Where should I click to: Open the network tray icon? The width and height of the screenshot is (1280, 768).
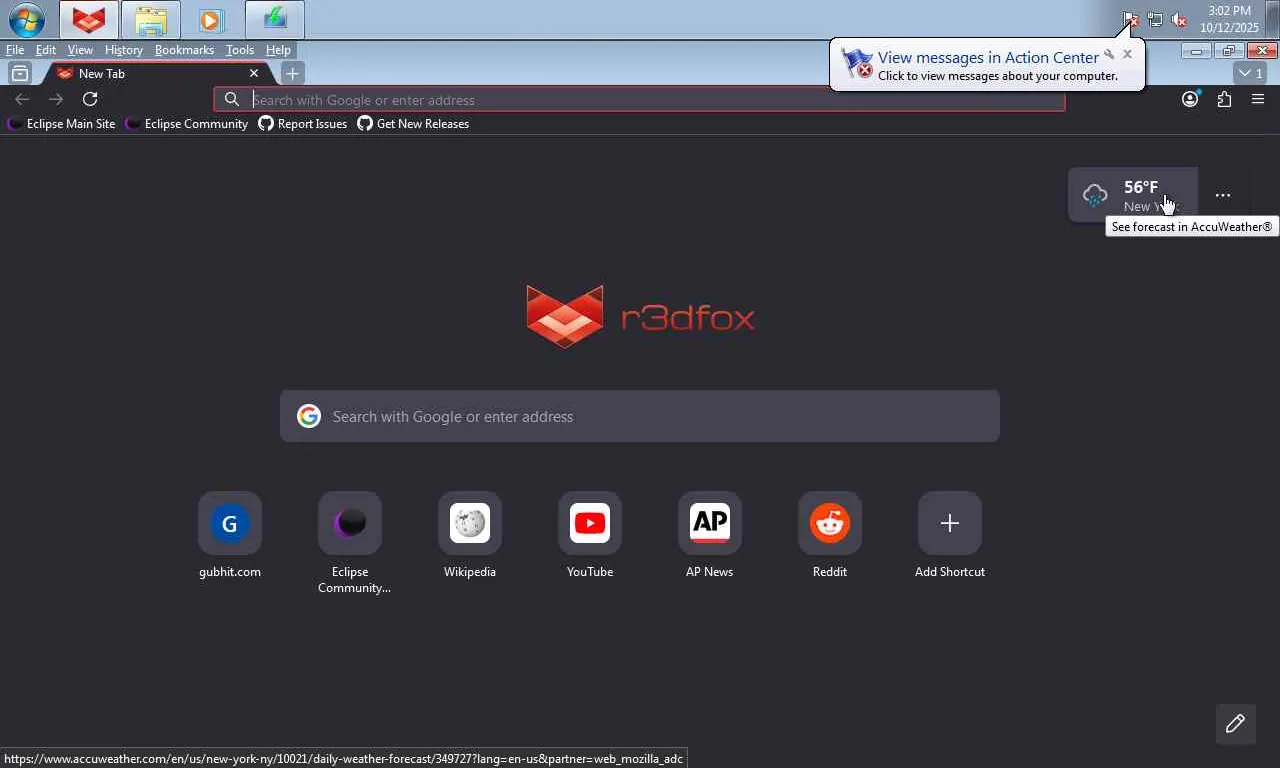click(1155, 19)
